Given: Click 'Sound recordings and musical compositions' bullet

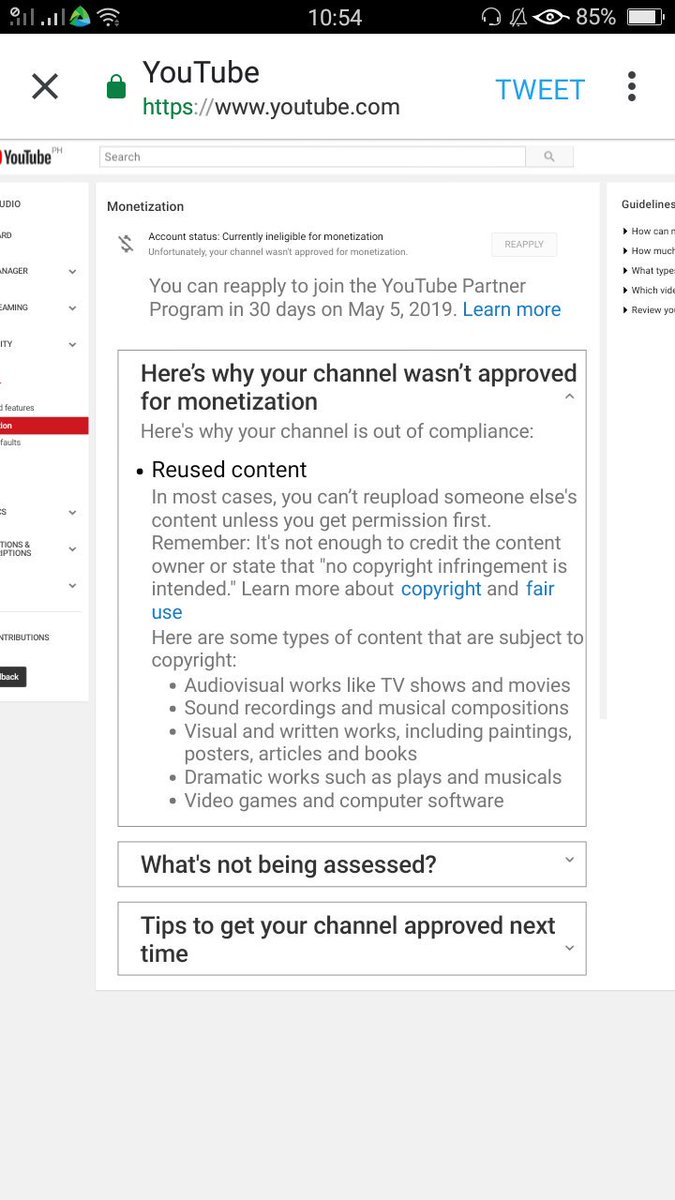Looking at the screenshot, I should 376,708.
